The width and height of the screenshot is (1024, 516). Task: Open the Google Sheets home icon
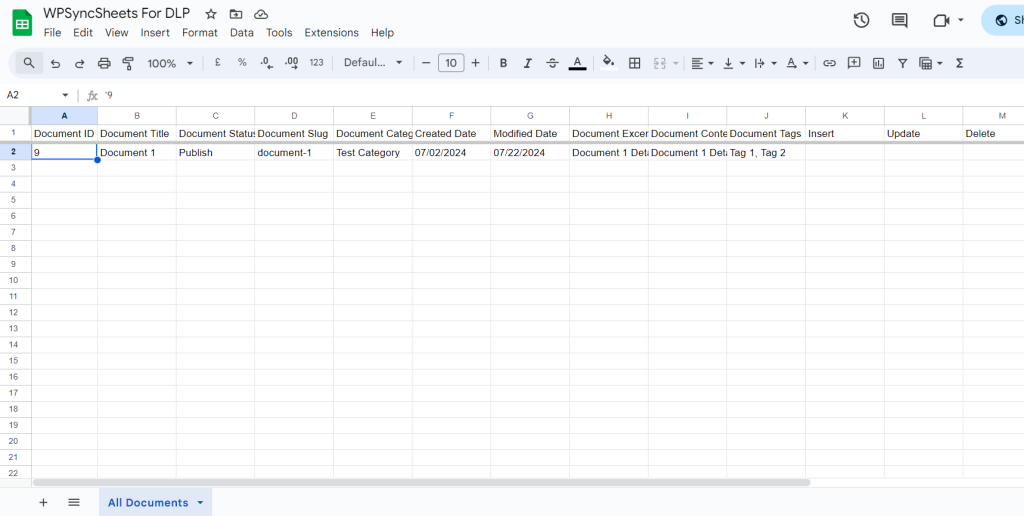(22, 24)
